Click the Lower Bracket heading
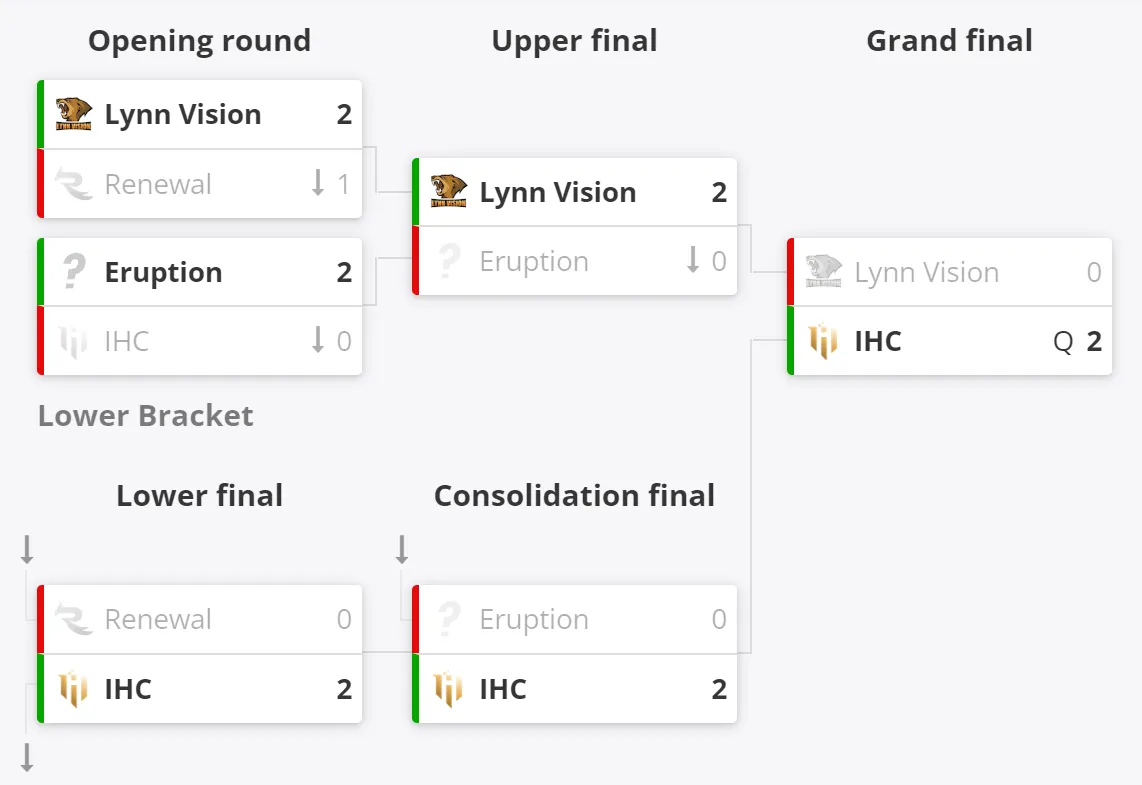 [146, 416]
